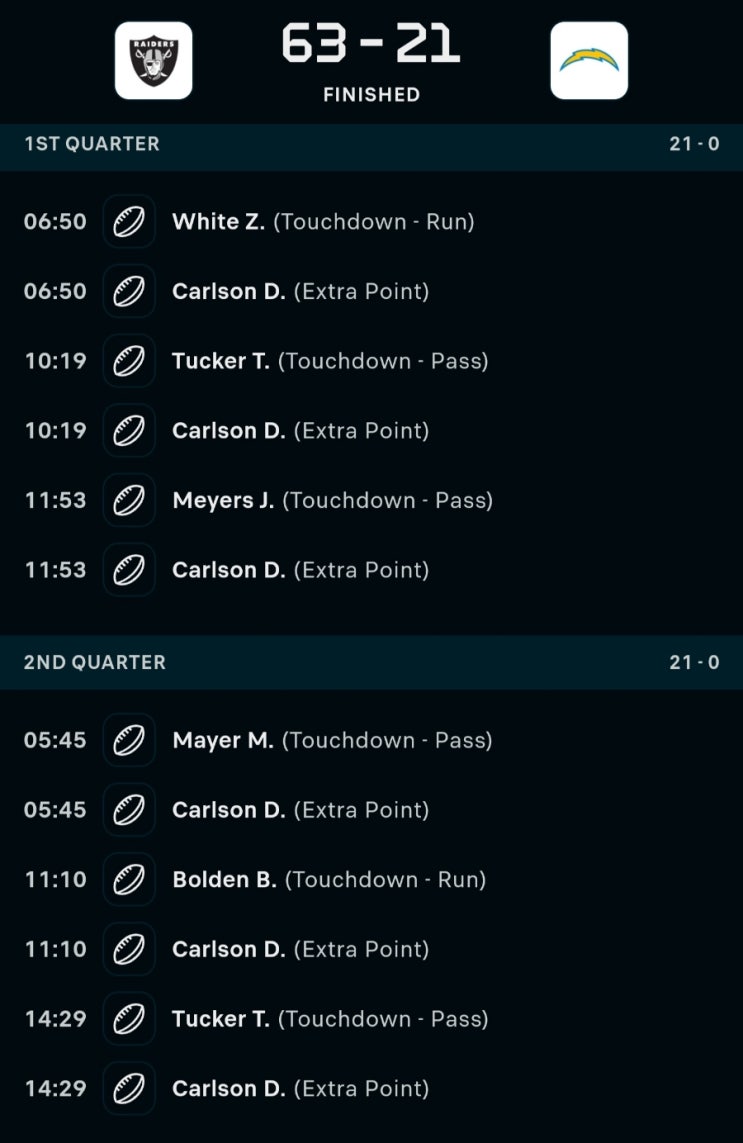Open Bolden B. player link
The image size is (743, 1143).
[224, 880]
